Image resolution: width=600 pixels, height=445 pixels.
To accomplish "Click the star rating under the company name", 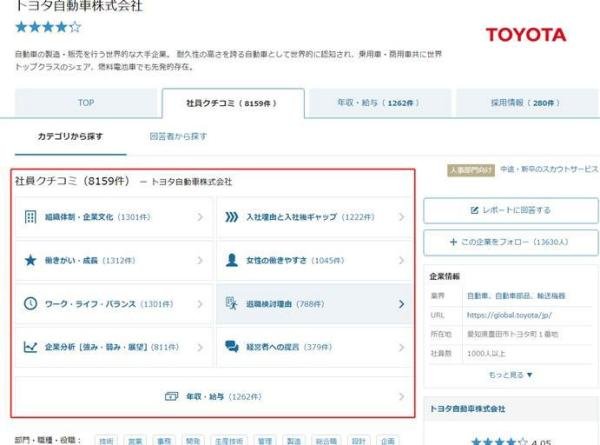I will pos(48,27).
